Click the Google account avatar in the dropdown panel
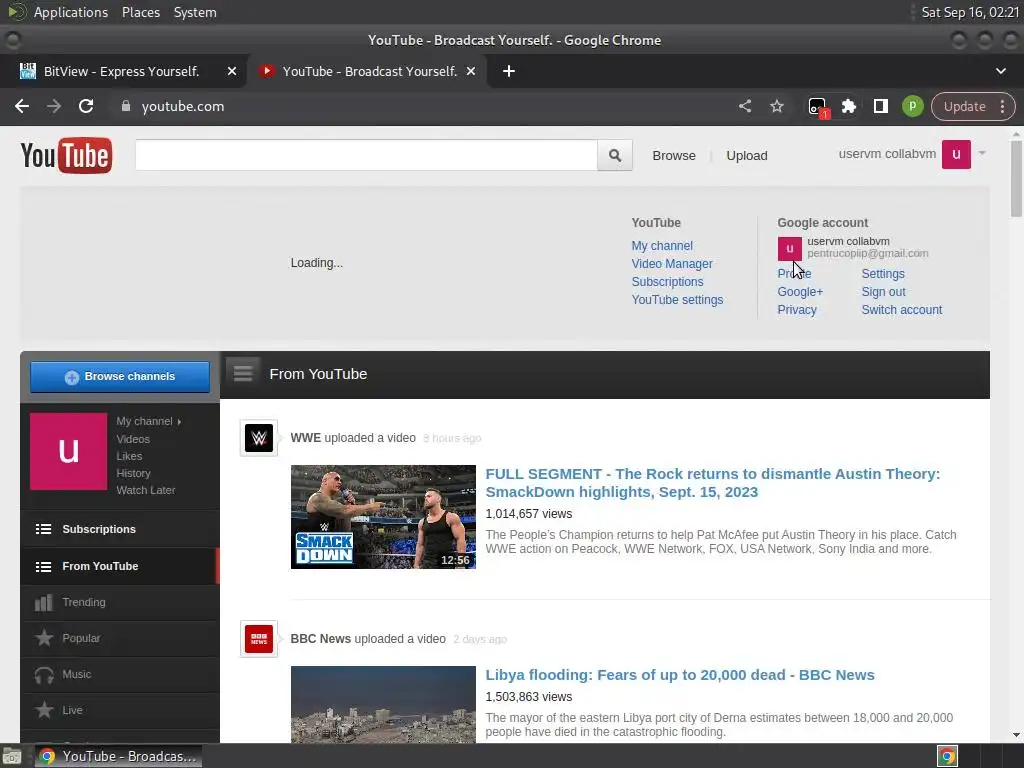The height and width of the screenshot is (768, 1024). (x=790, y=248)
